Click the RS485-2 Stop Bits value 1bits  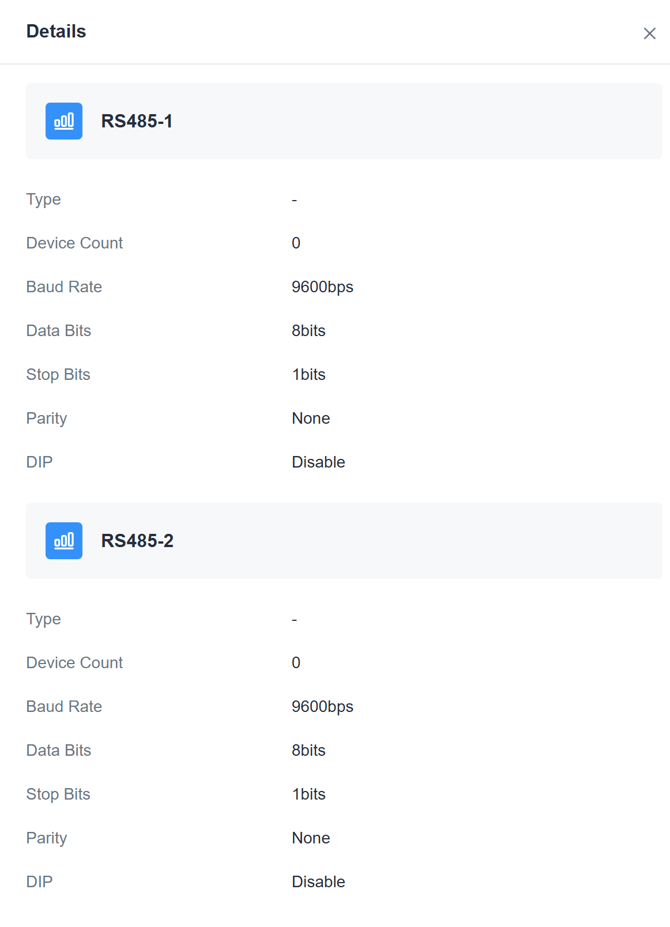click(308, 794)
